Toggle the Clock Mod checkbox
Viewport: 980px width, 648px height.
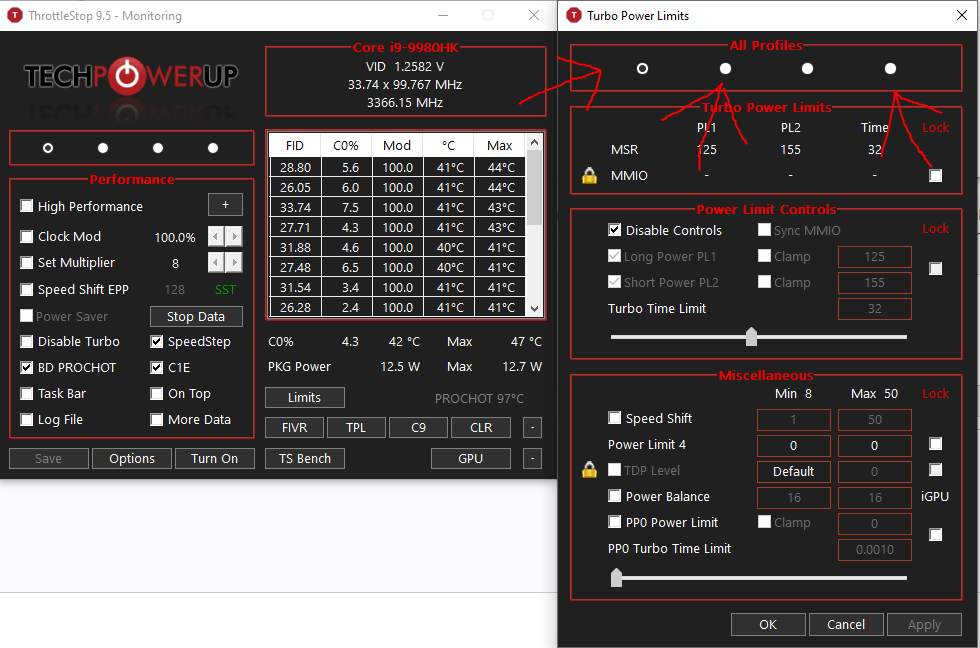pyautogui.click(x=26, y=236)
